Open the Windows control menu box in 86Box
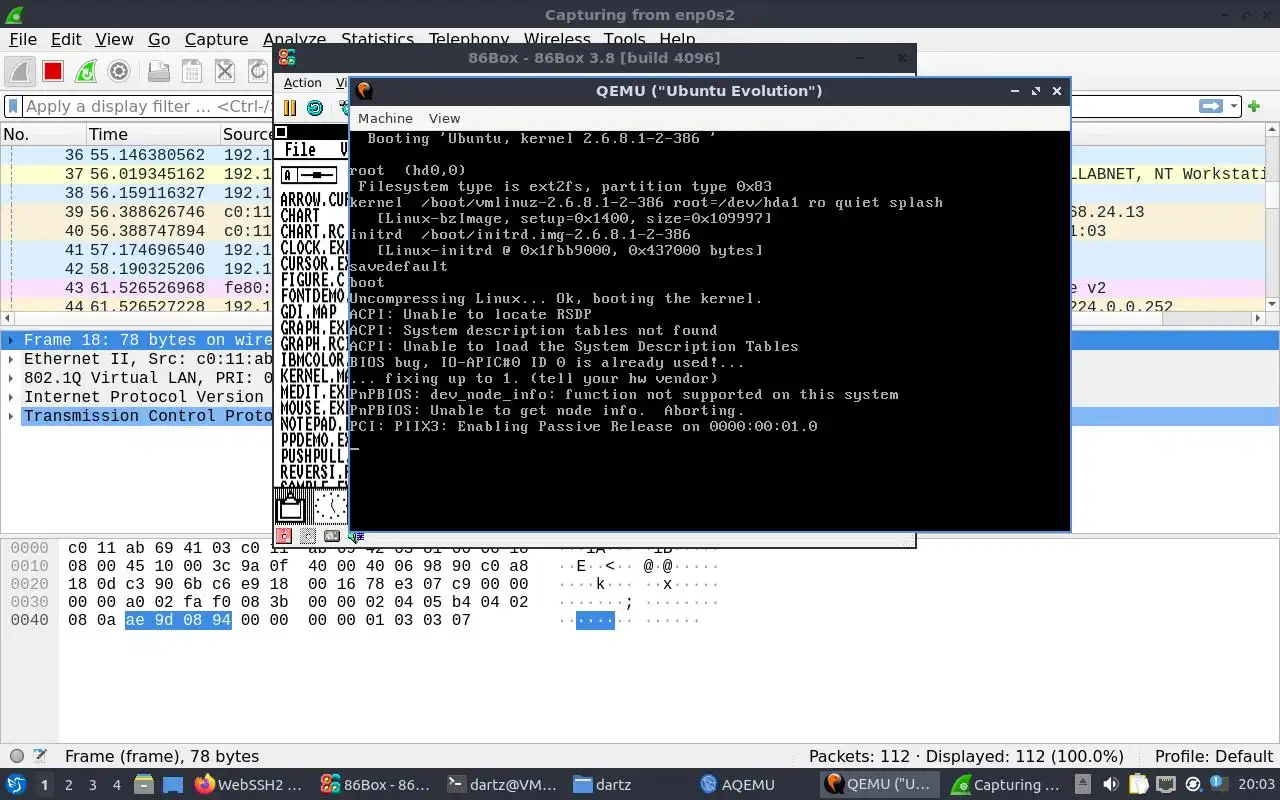Image resolution: width=1280 pixels, height=800 pixels. [282, 132]
